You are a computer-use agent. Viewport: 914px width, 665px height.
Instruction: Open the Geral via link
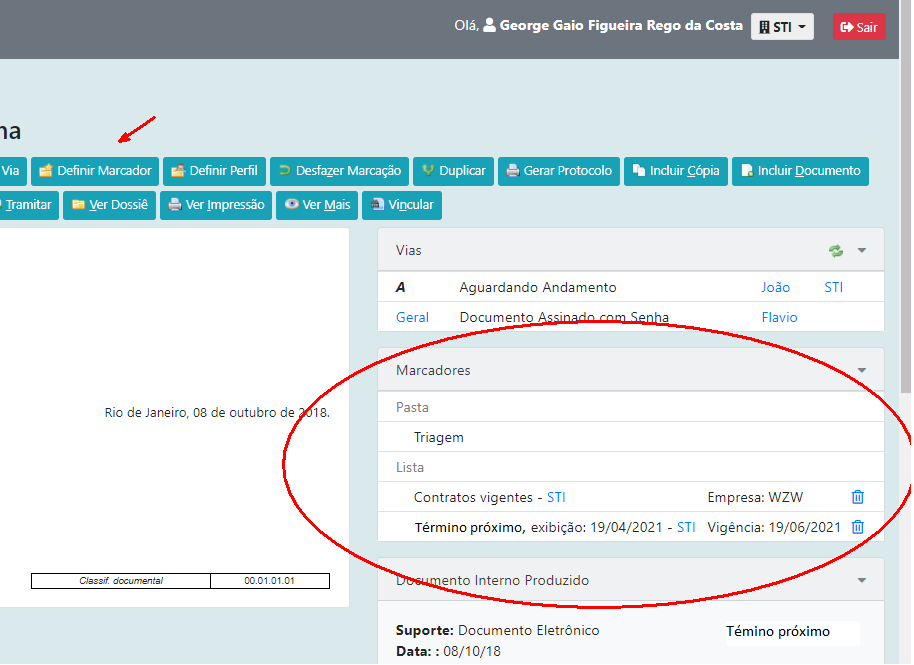click(412, 317)
